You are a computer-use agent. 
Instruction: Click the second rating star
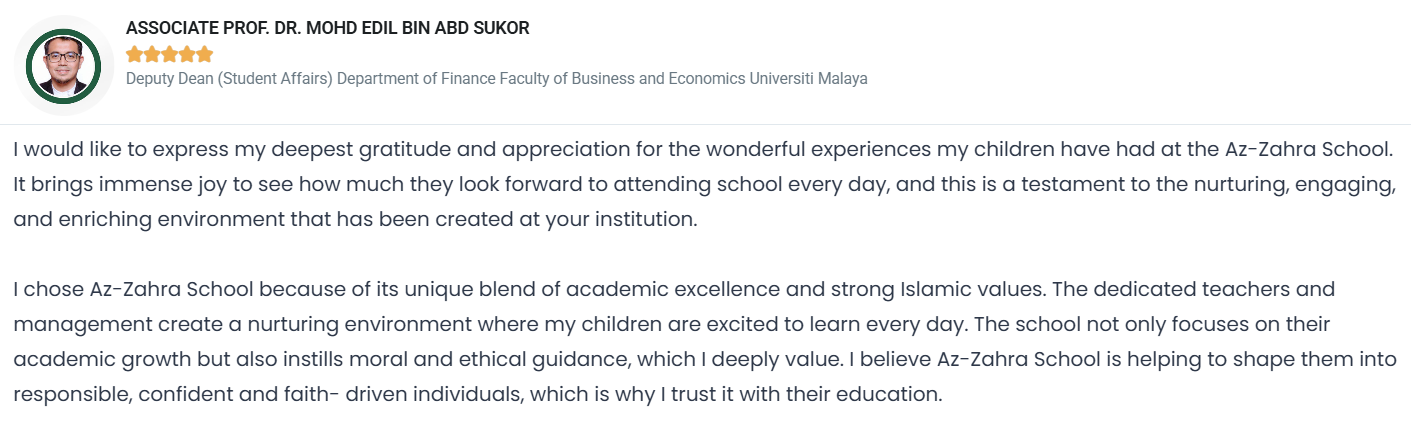pyautogui.click(x=152, y=54)
